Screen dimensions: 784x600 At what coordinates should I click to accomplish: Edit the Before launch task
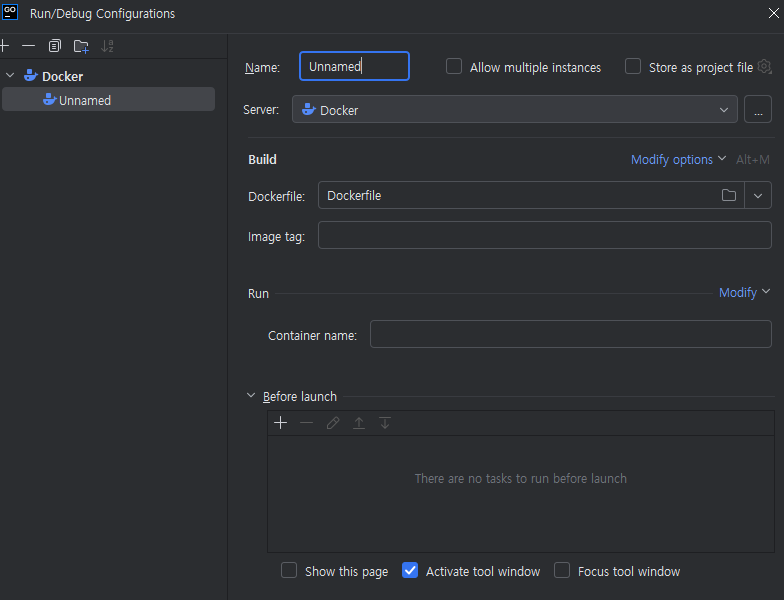point(333,423)
